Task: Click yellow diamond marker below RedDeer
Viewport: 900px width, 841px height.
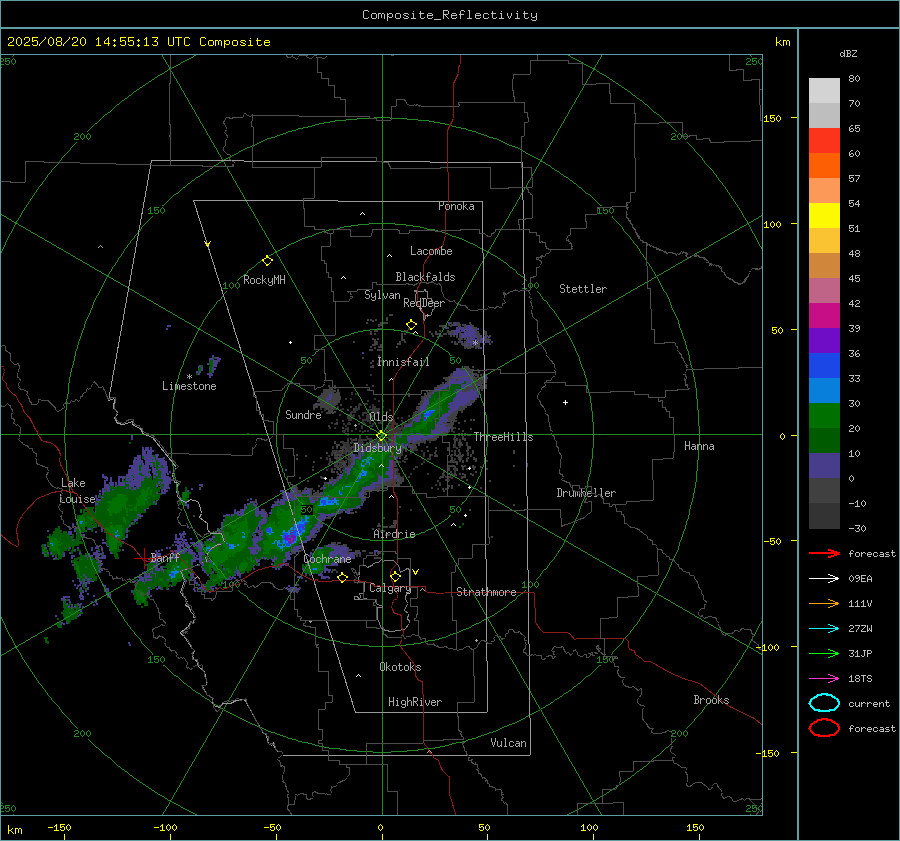Action: coord(411,325)
